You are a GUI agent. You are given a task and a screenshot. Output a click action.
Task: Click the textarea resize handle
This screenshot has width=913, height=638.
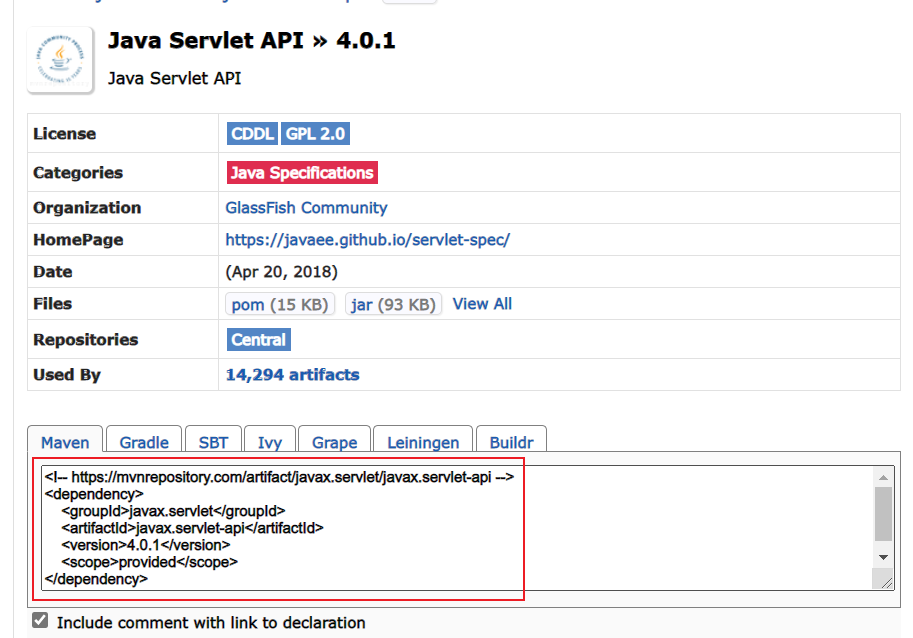886,582
